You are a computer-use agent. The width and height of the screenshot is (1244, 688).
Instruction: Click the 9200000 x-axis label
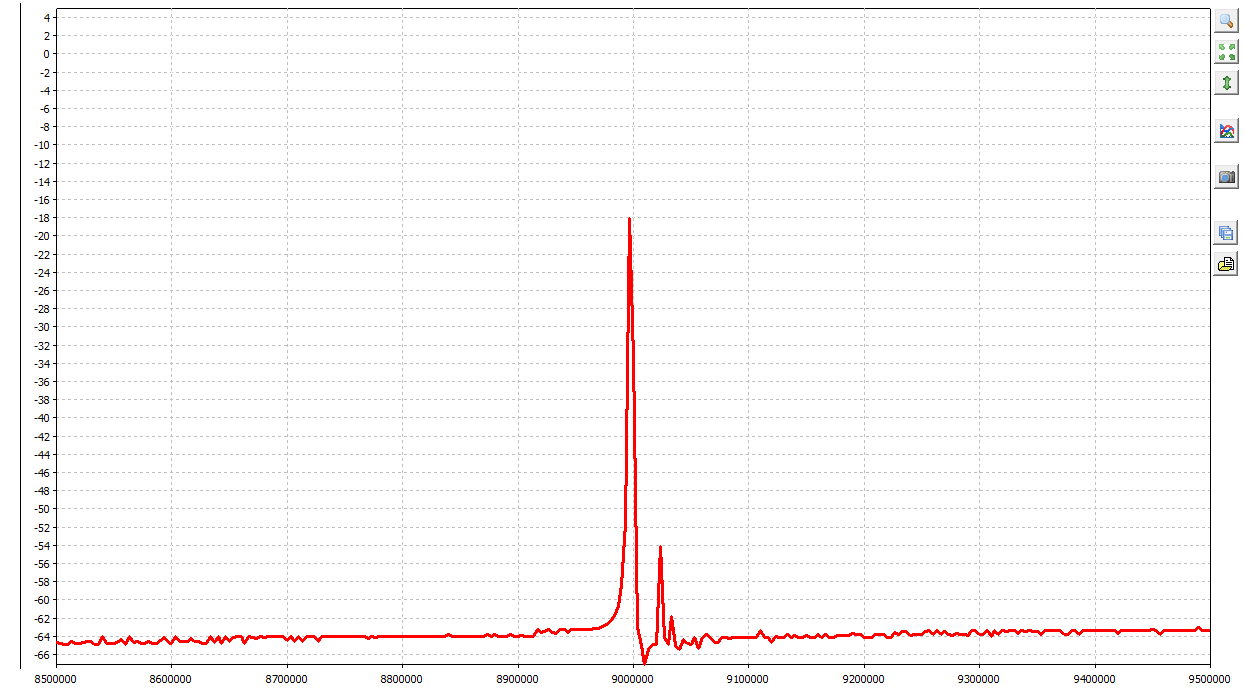864,678
